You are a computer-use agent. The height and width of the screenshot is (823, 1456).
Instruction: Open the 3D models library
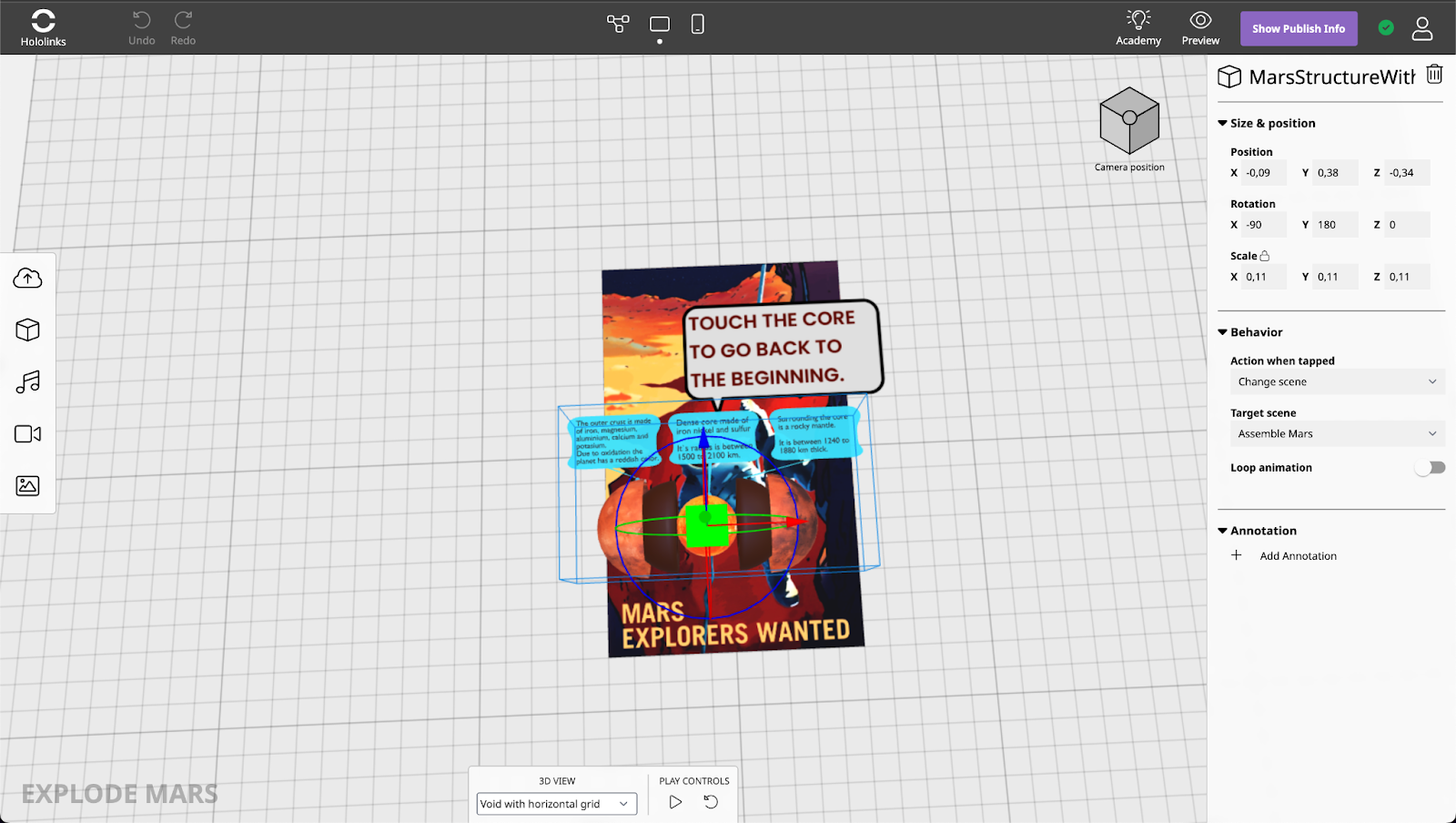tap(28, 330)
